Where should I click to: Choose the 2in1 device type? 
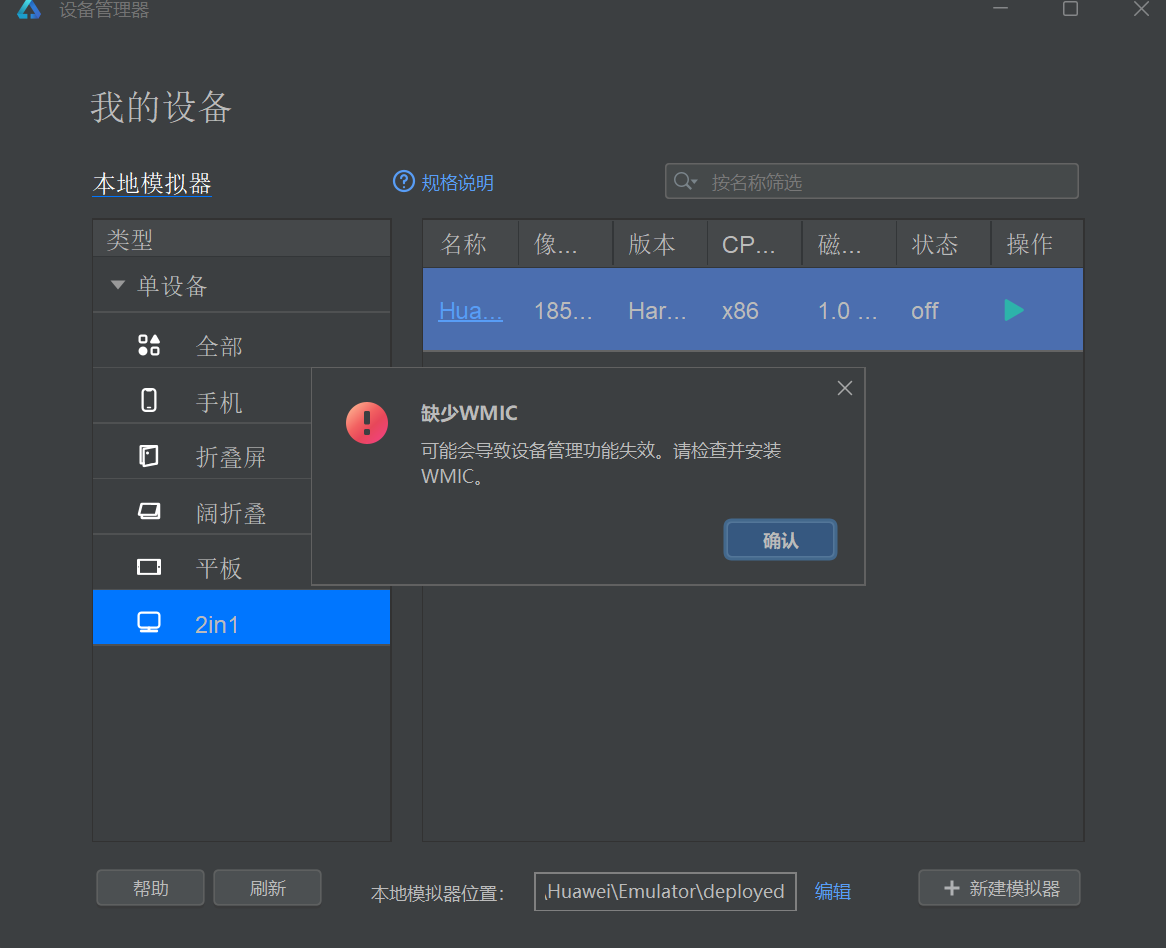pos(242,617)
